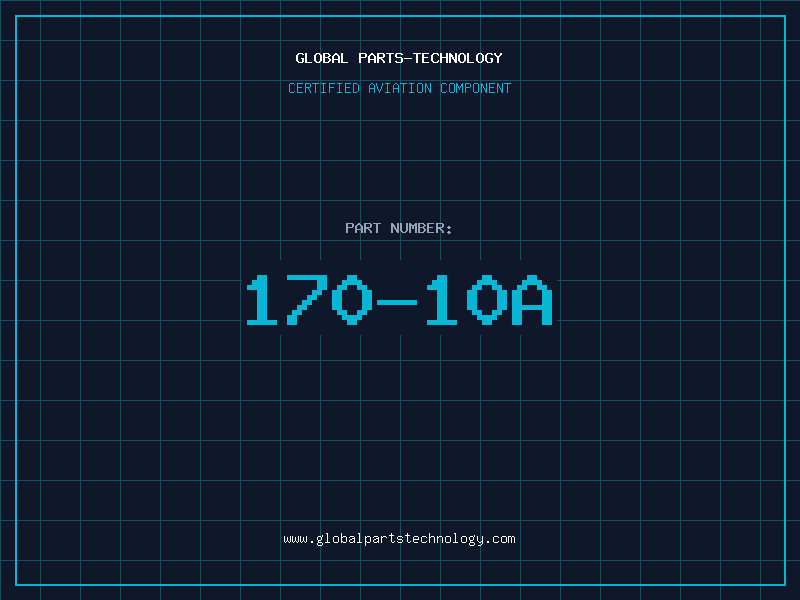This screenshot has height=600, width=800.
Task: Open the www.globalpartstechnology.com link
Action: tap(399, 539)
